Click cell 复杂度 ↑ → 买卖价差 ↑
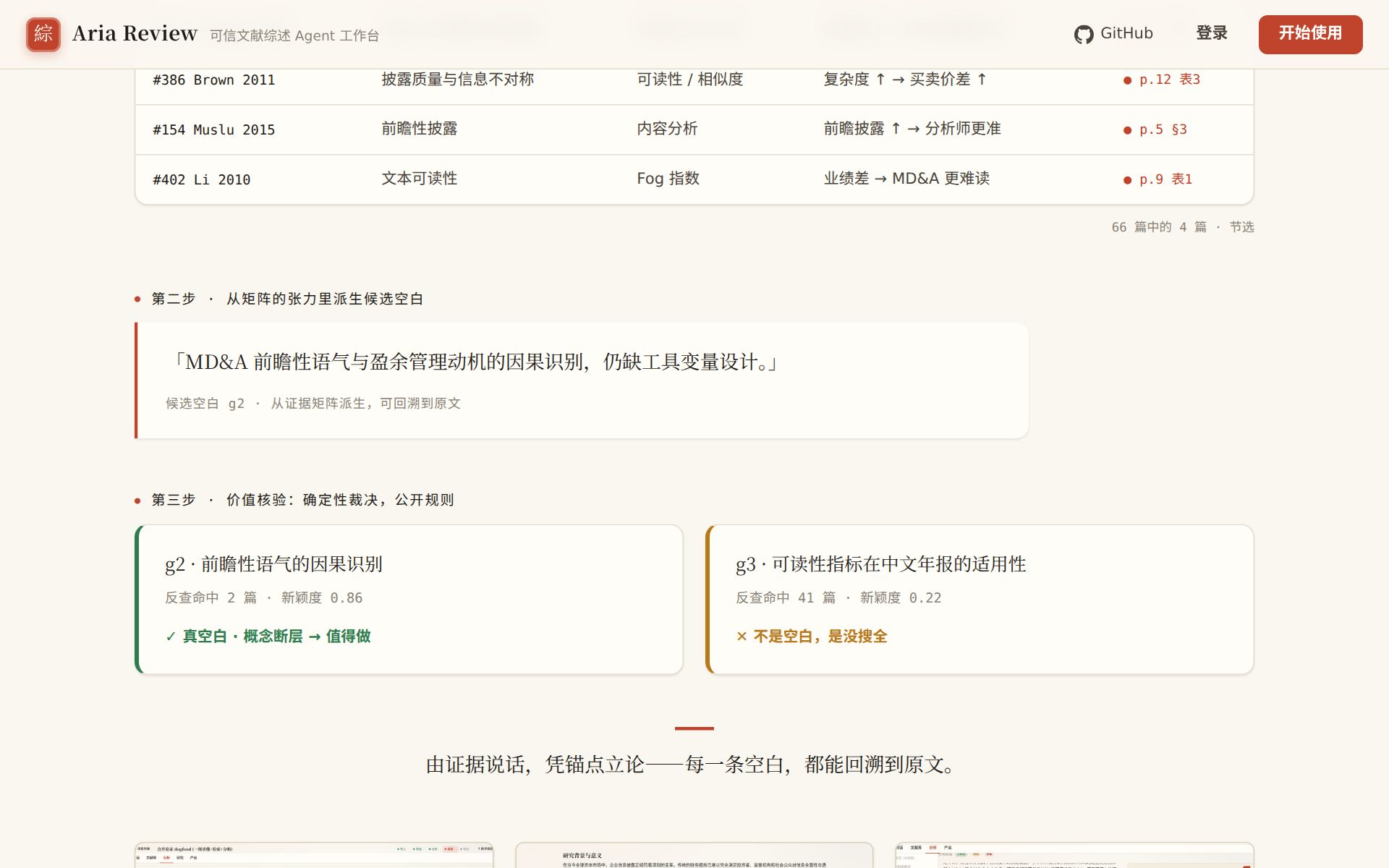 (905, 80)
